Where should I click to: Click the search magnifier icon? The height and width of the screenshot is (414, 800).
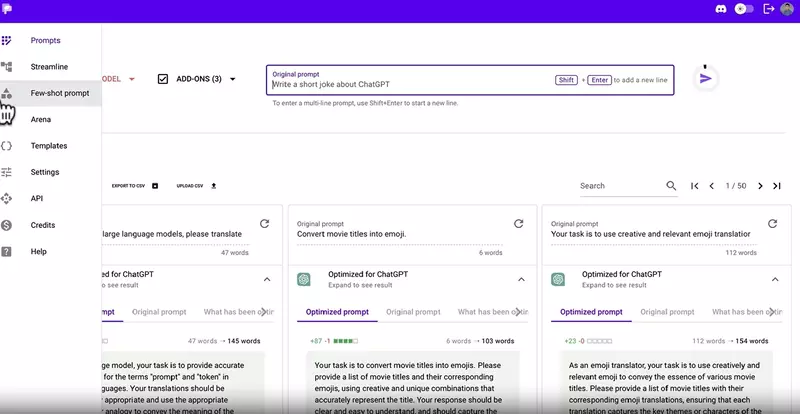point(671,186)
